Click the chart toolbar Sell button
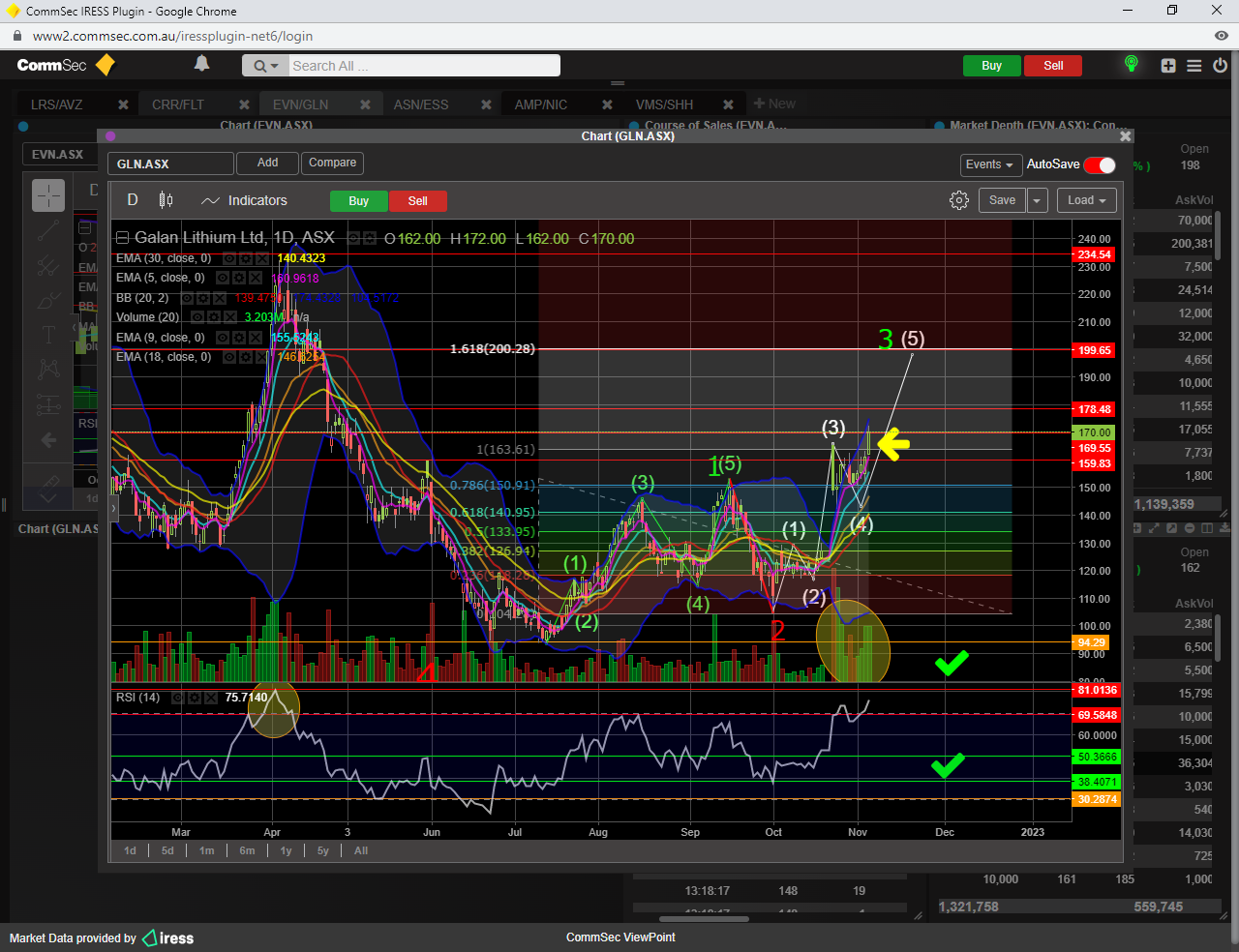 417,201
